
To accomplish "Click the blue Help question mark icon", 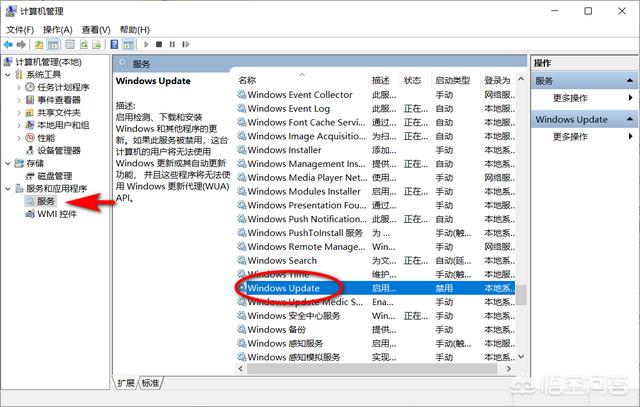I will [x=114, y=44].
